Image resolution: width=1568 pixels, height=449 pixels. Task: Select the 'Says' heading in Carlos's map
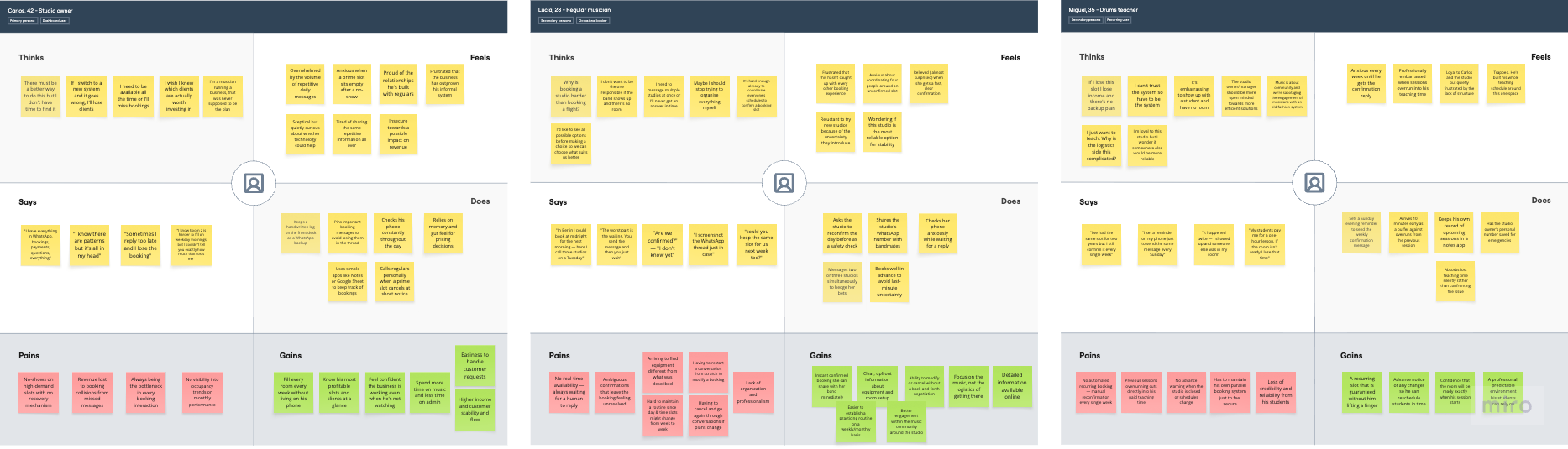[28, 202]
